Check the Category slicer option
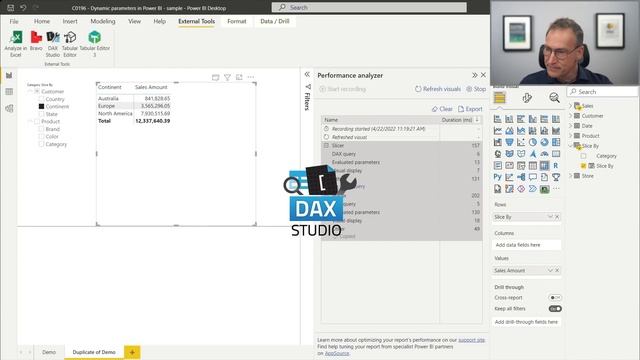Viewport: 640px width, 360px height. 41,144
